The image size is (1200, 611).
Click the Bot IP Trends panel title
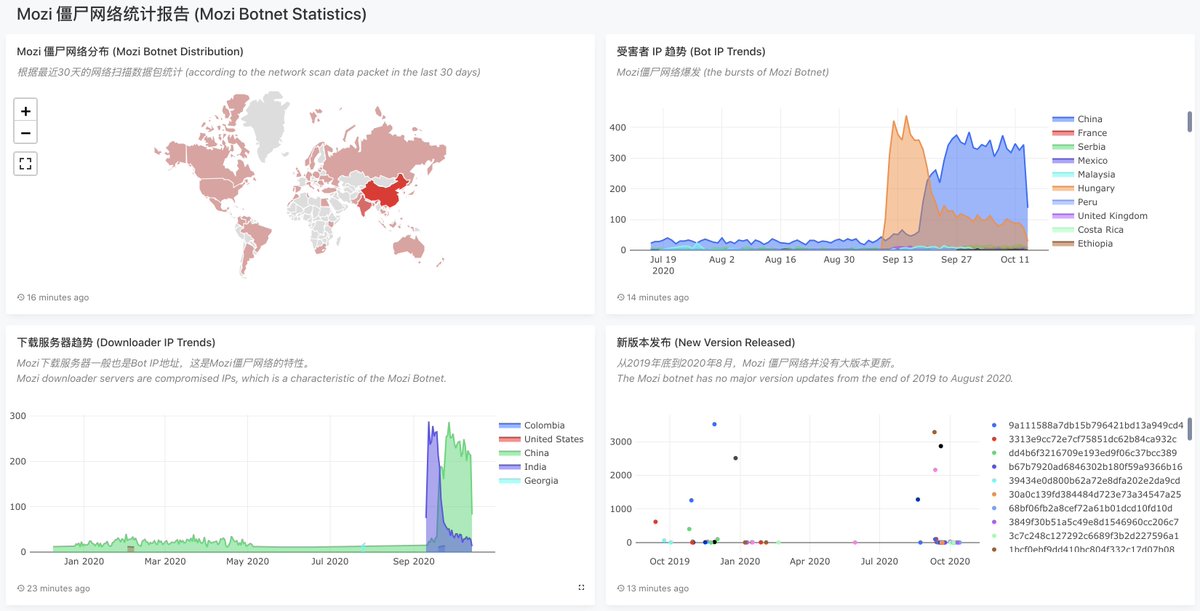click(691, 51)
